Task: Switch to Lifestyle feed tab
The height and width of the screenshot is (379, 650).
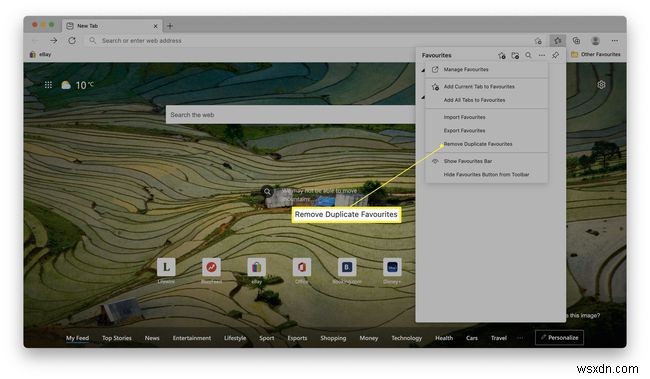Action: tap(235, 338)
